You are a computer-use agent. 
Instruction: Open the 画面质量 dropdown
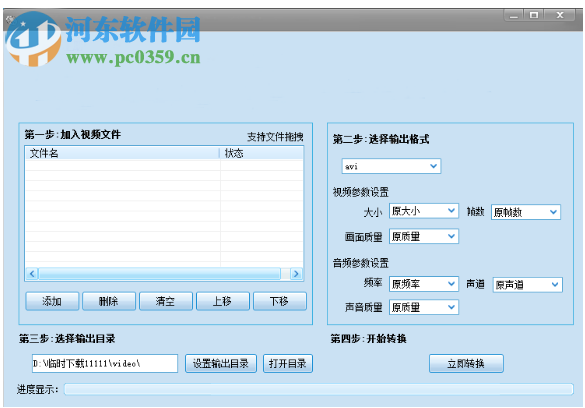coord(423,236)
